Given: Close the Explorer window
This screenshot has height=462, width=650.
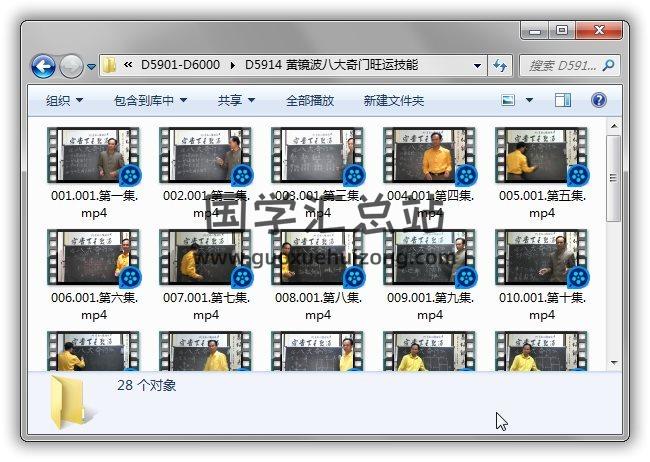Looking at the screenshot, I should [x=599, y=31].
